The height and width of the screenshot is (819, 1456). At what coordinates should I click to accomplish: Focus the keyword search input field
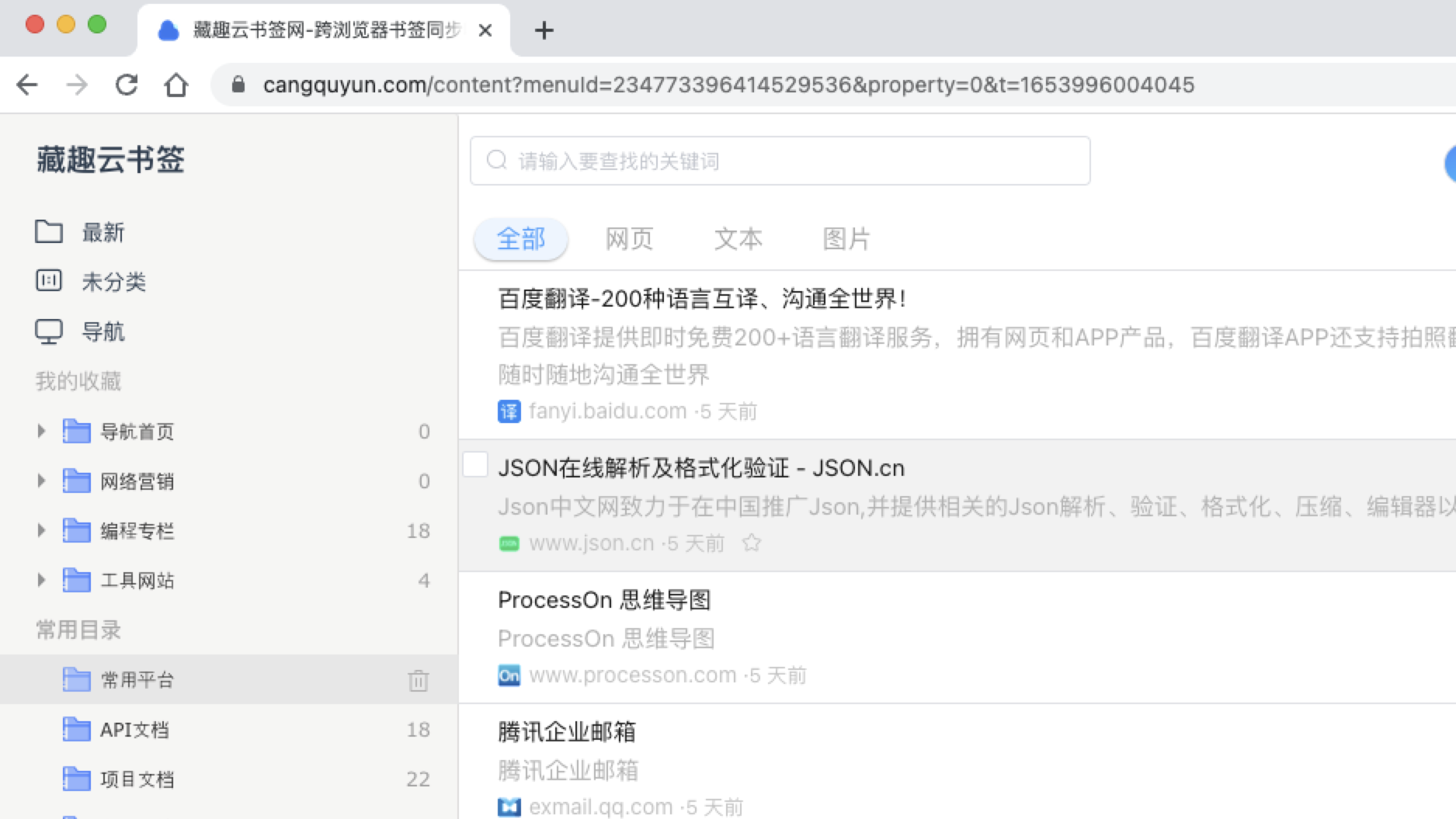click(780, 161)
